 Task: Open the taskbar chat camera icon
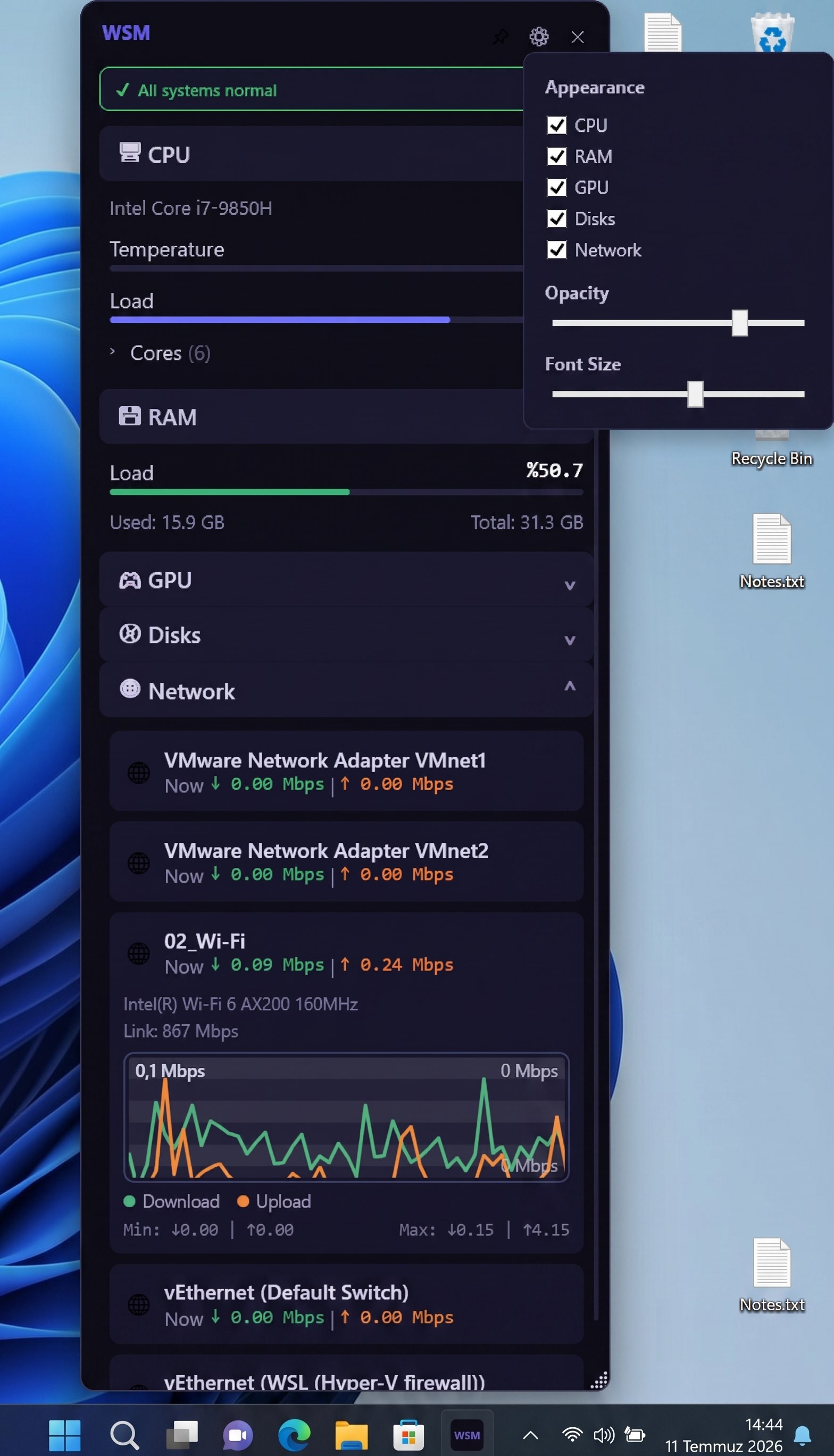coord(238,1435)
